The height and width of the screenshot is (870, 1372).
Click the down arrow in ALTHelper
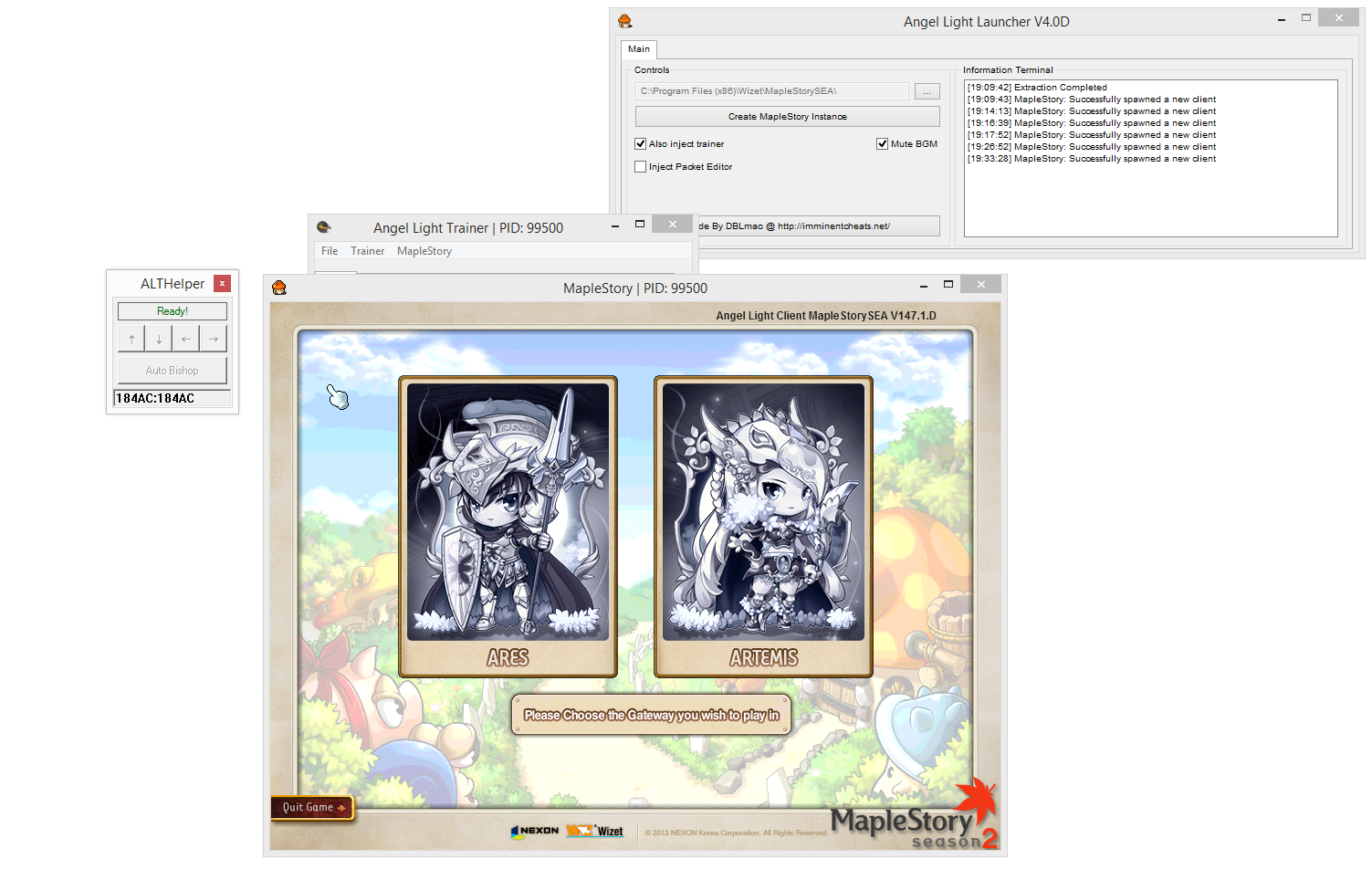click(159, 339)
